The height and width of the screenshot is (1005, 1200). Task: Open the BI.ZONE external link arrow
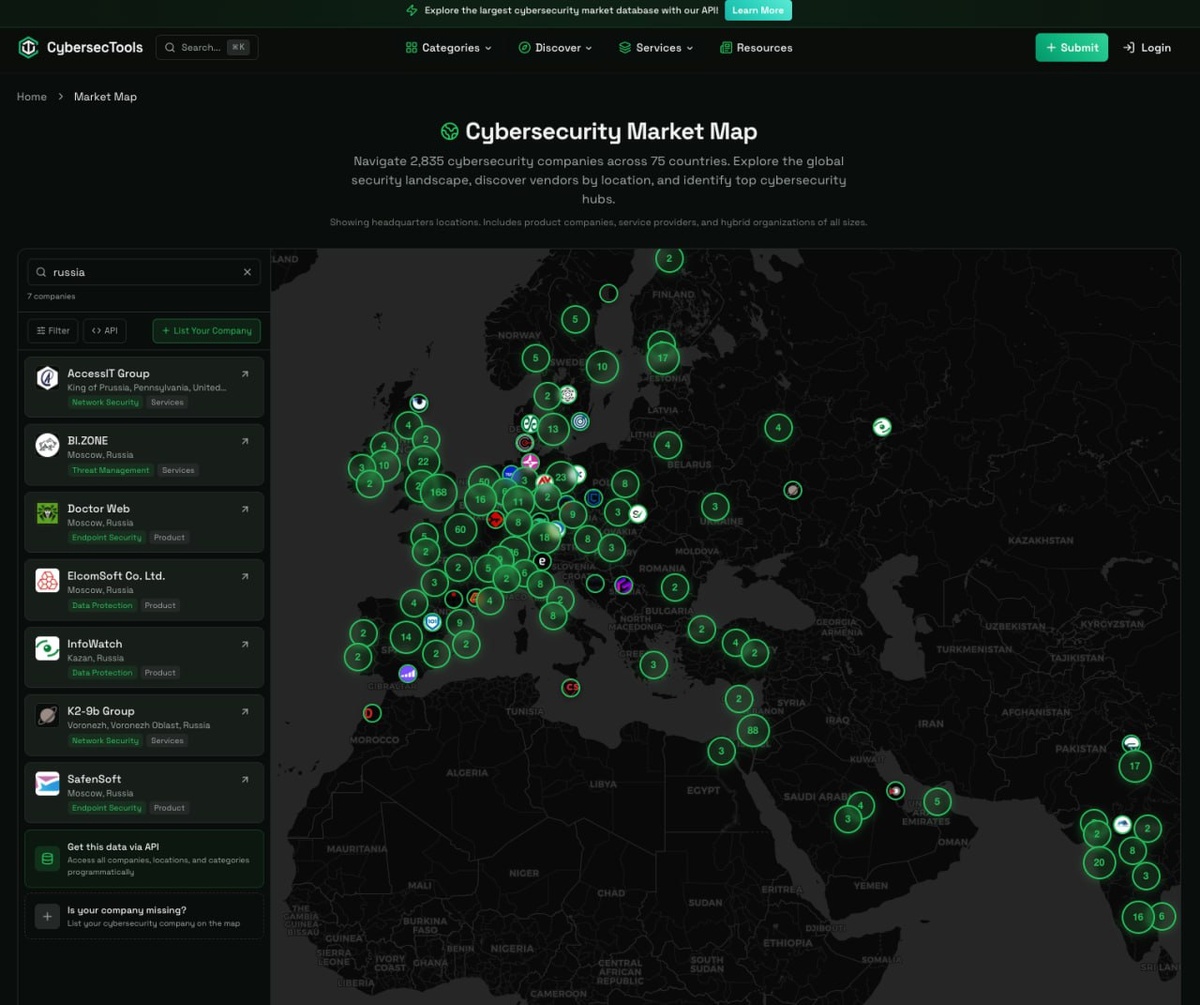point(245,441)
